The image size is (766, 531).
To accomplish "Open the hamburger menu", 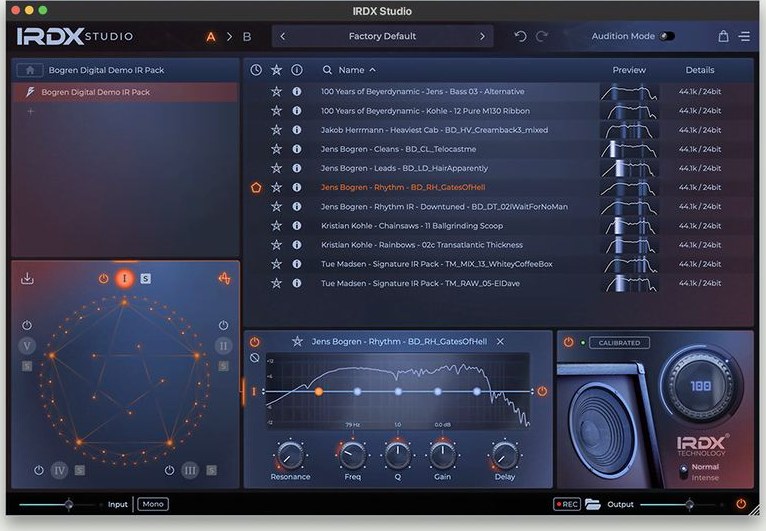I will coord(744,36).
